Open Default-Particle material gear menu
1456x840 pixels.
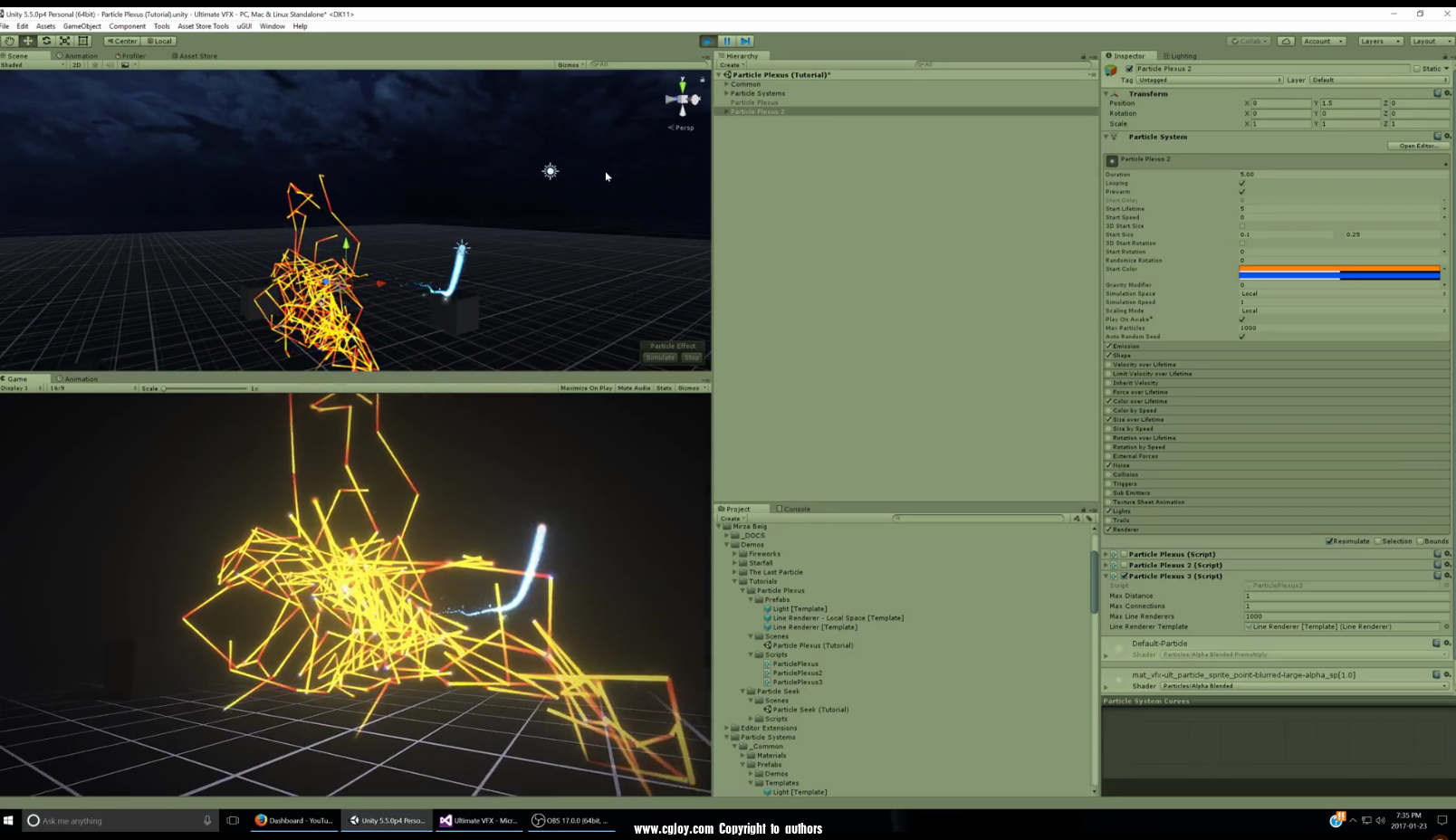[x=1447, y=643]
